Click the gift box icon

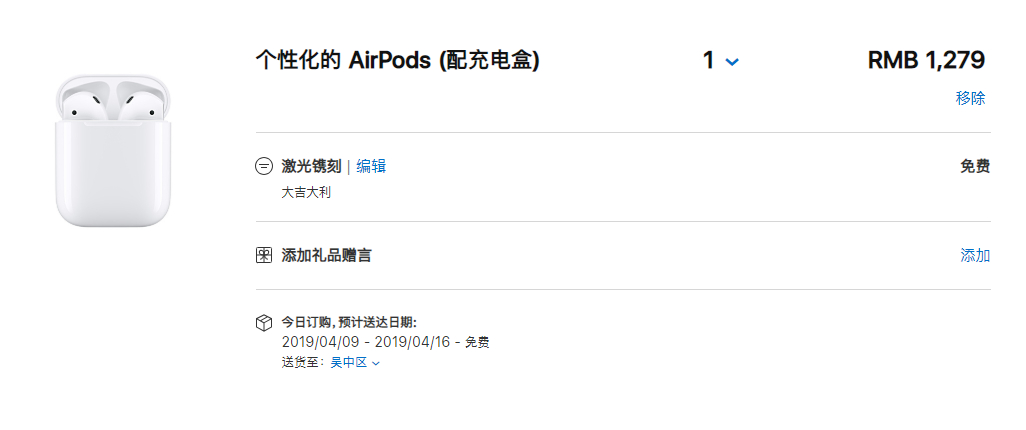click(264, 255)
